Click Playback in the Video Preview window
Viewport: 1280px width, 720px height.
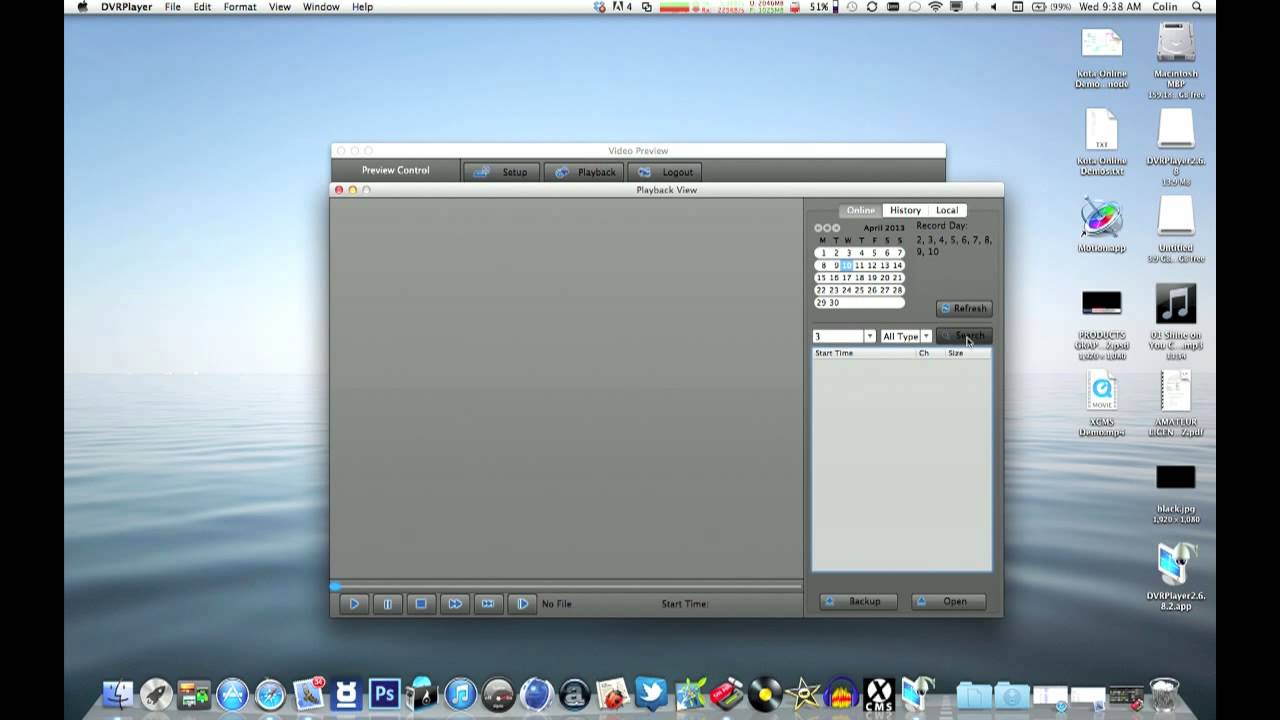click(585, 172)
